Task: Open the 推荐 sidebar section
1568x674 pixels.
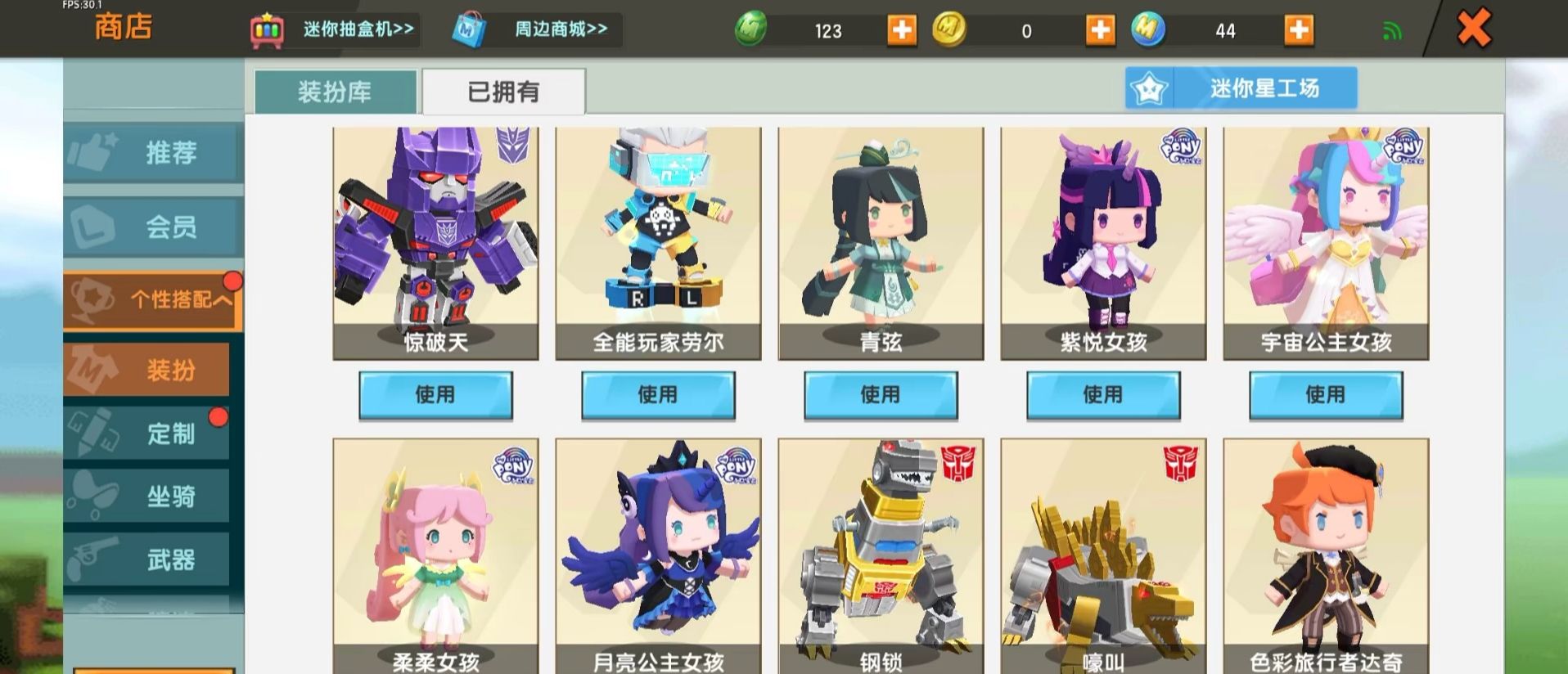Action: (152, 152)
